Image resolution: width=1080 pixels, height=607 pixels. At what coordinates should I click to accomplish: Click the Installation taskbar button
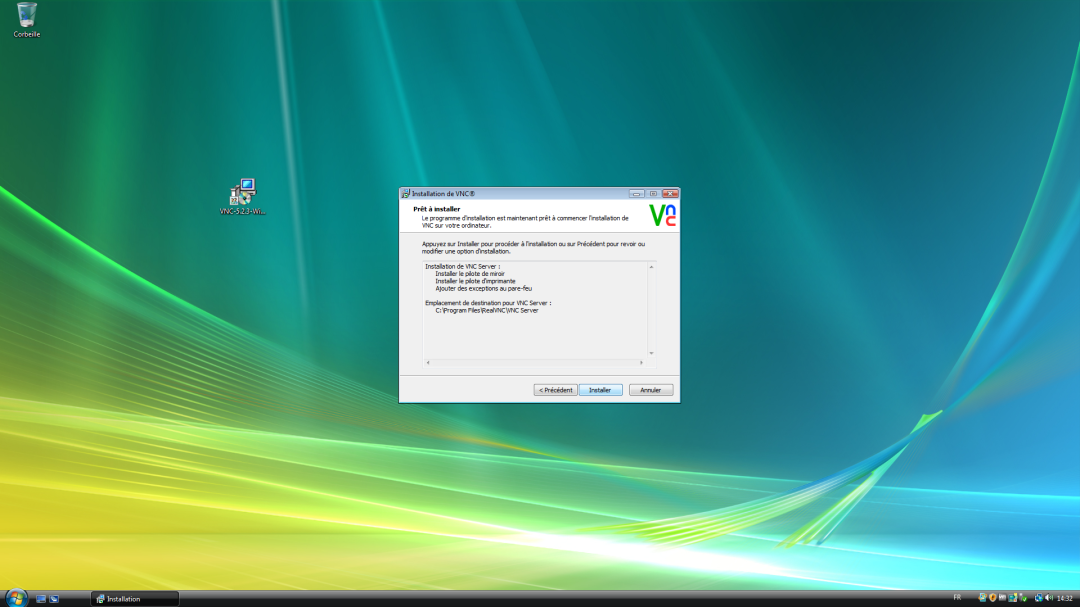(135, 599)
